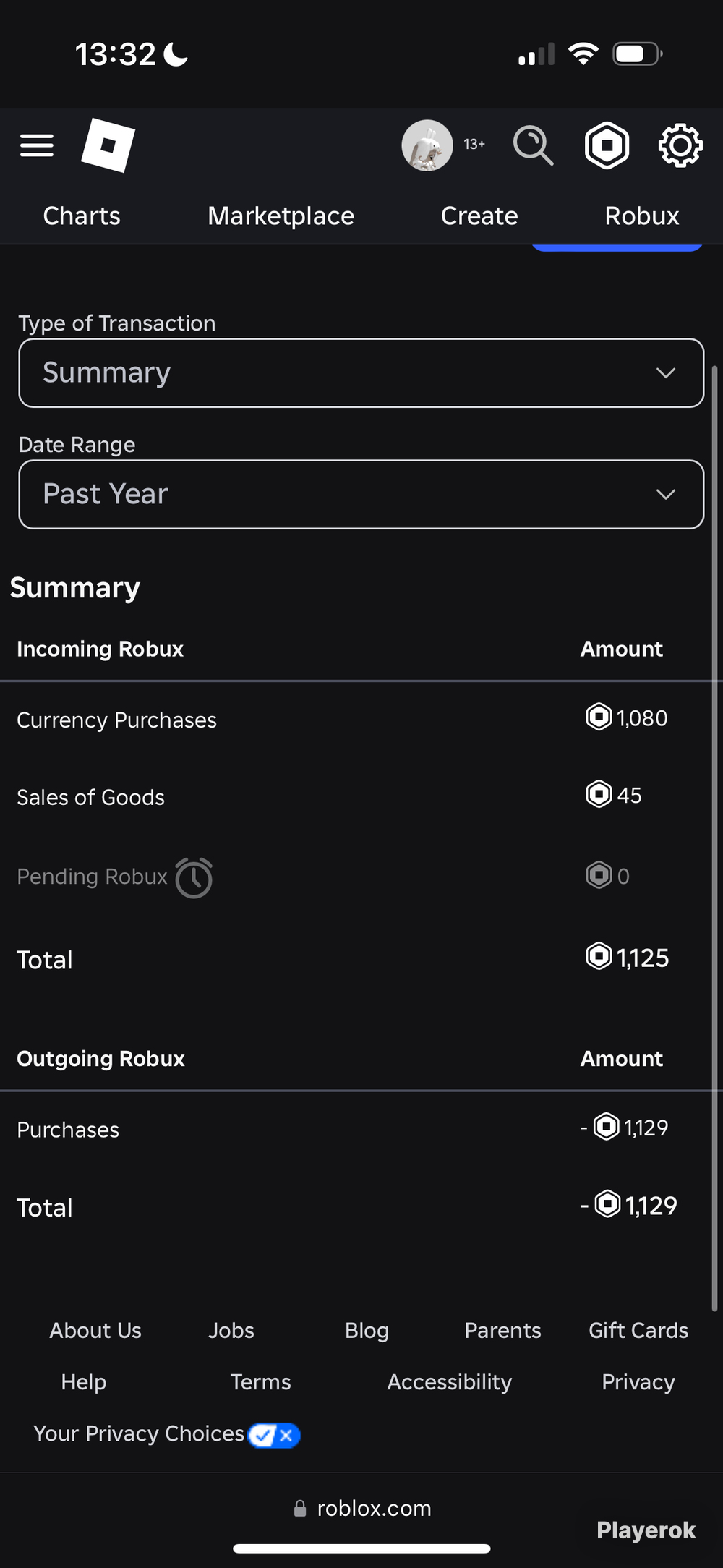723x1568 pixels.
Task: Tap the roblox.com address bar
Action: coord(361,1508)
